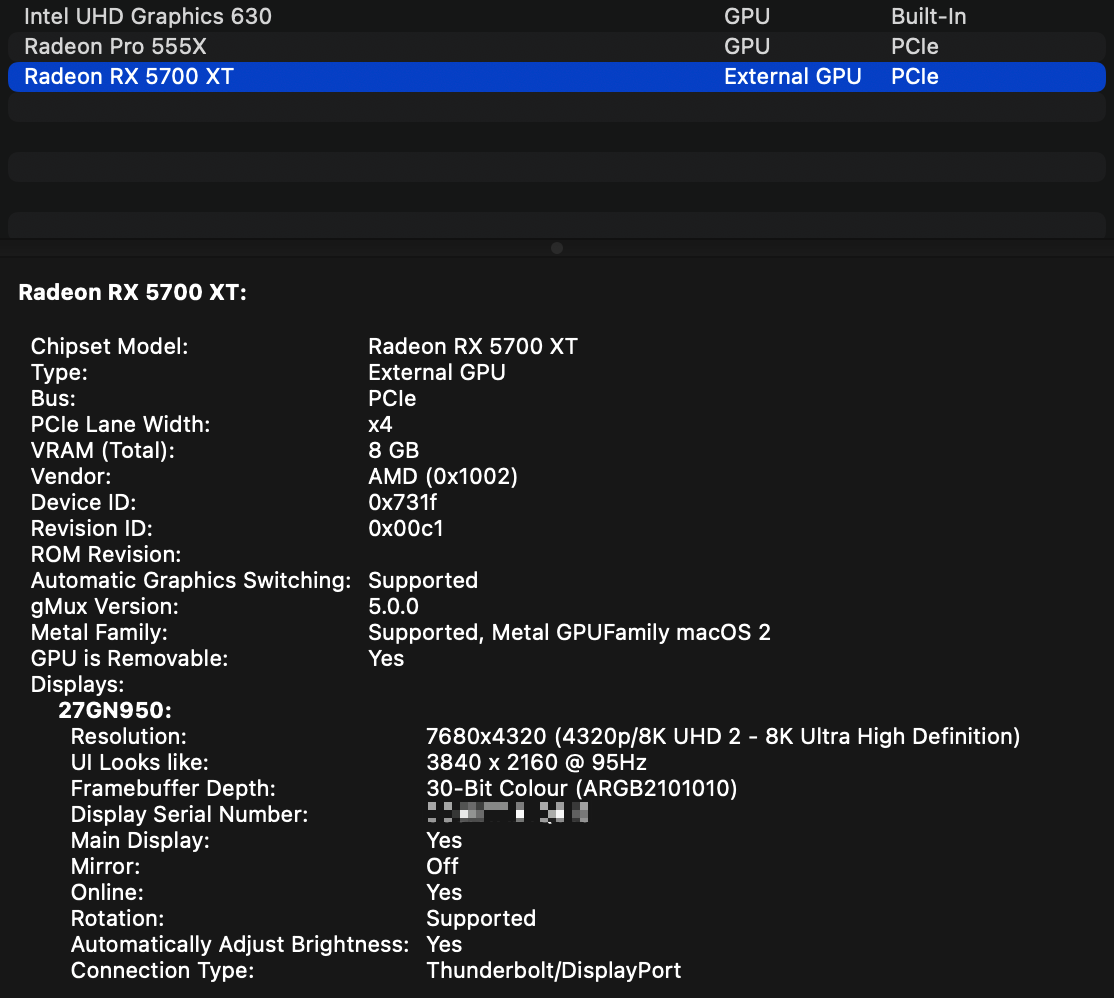This screenshot has height=998, width=1114.
Task: Select the Radeon Pro 555X row
Action: pos(556,46)
